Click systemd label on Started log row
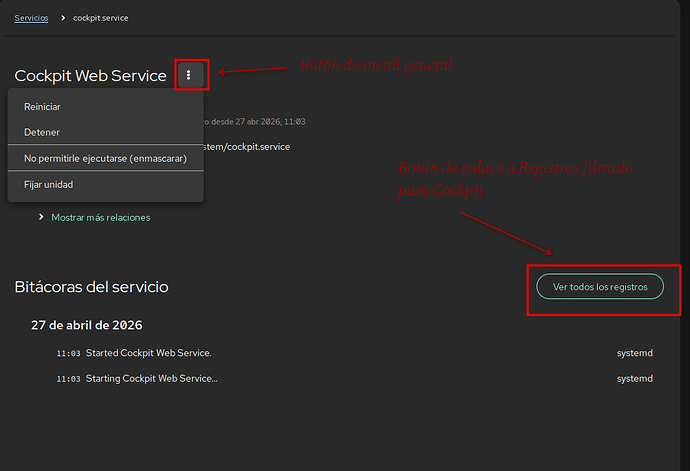 [x=635, y=353]
